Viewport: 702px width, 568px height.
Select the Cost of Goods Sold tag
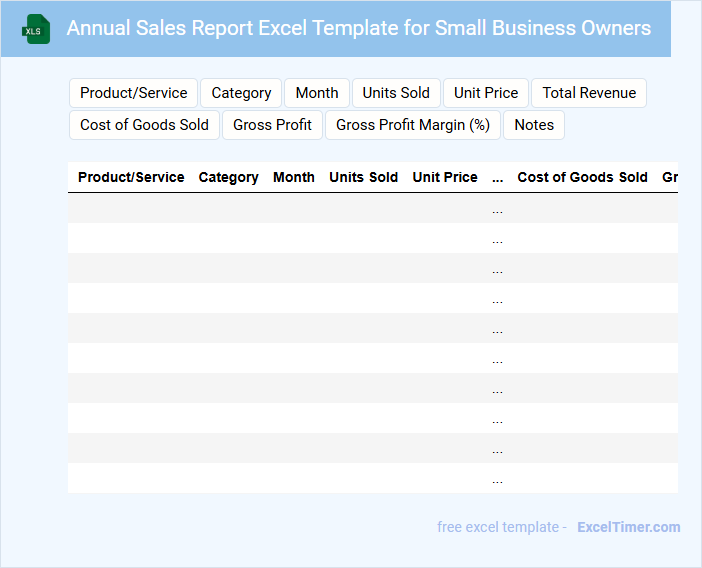point(145,125)
